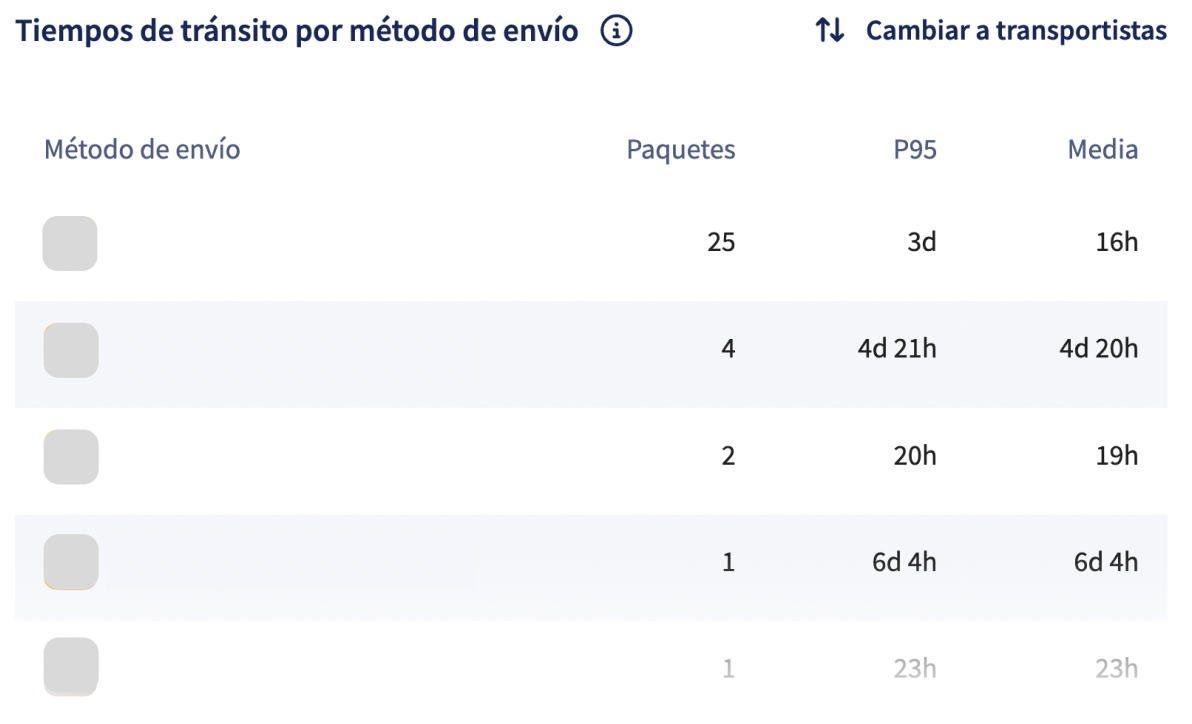
Task: Select the Media value 16h
Action: coord(1117,242)
